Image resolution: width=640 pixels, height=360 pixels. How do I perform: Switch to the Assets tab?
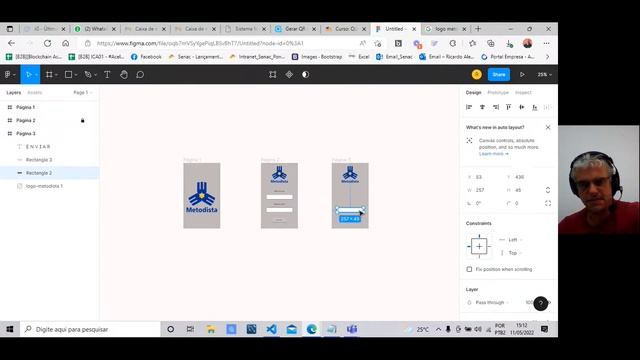[x=35, y=93]
